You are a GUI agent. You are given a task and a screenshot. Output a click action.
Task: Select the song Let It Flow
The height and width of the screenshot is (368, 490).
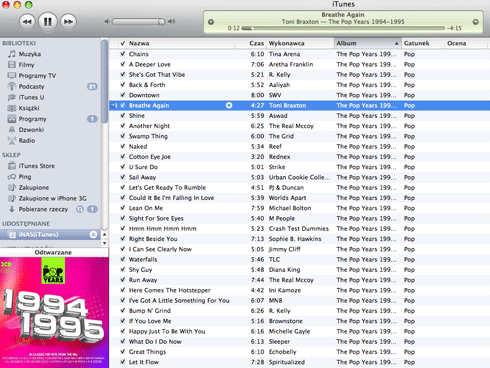[144, 362]
